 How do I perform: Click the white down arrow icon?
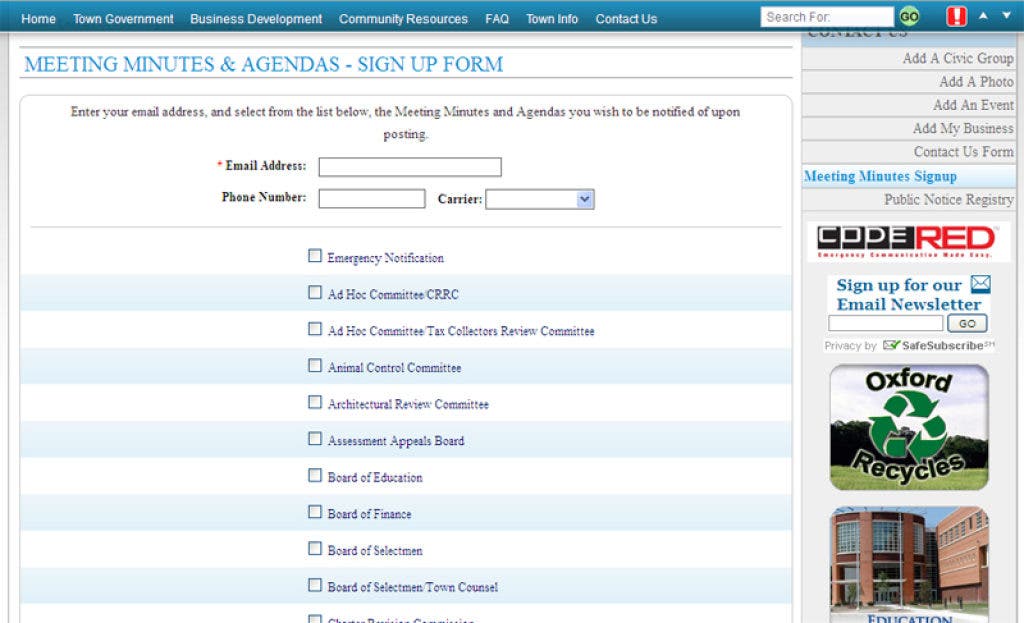tap(1006, 16)
